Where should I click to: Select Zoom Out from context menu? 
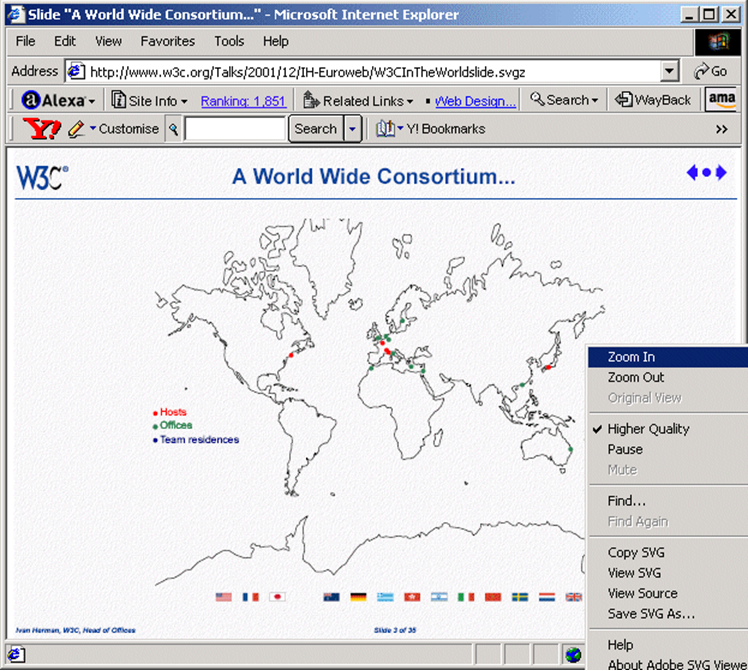coord(668,377)
